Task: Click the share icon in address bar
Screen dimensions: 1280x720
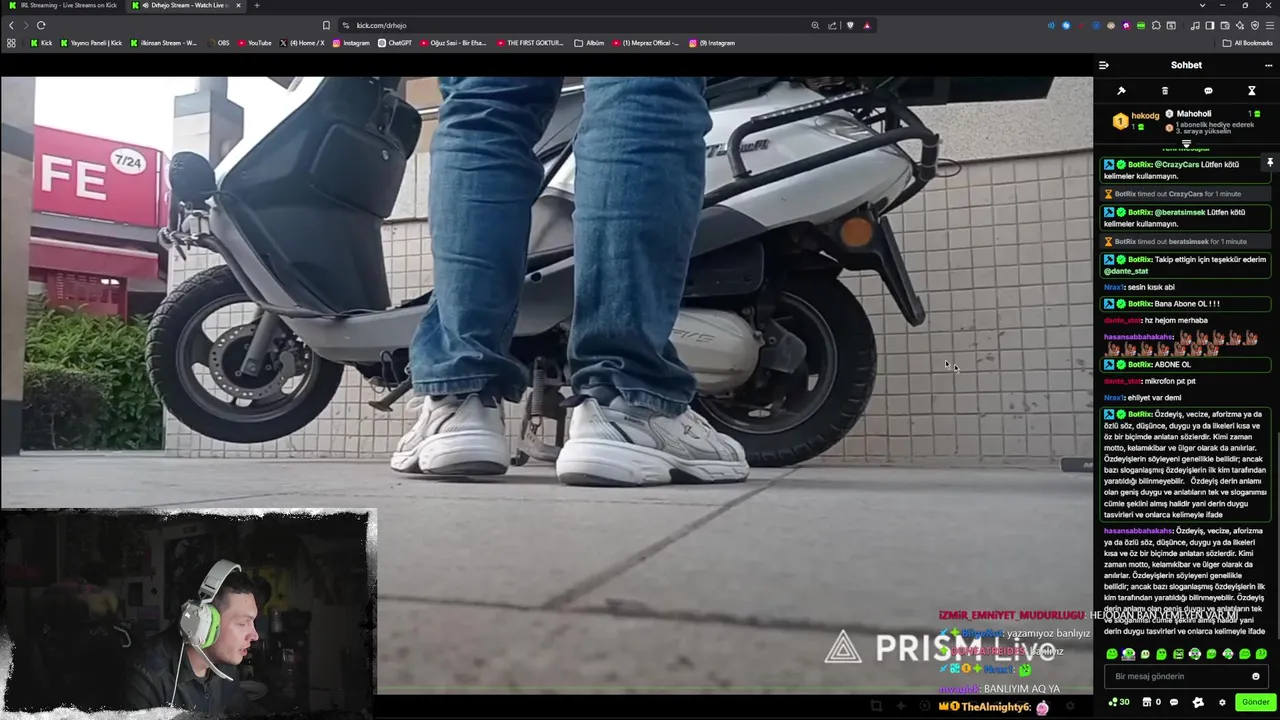Action: (x=832, y=25)
